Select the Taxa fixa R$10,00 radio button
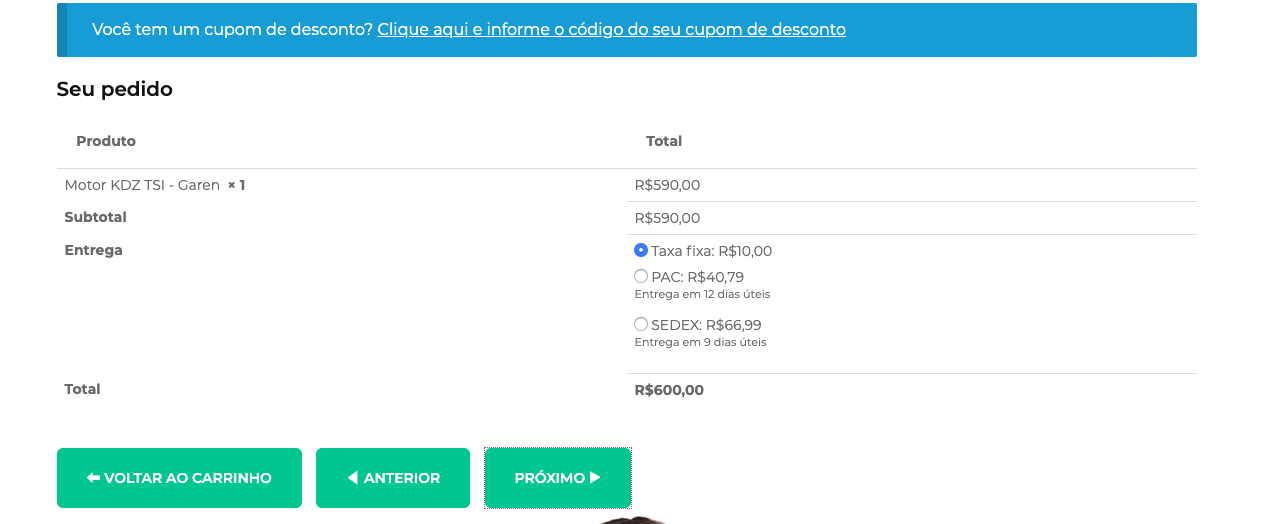1277x524 pixels. [x=641, y=250]
